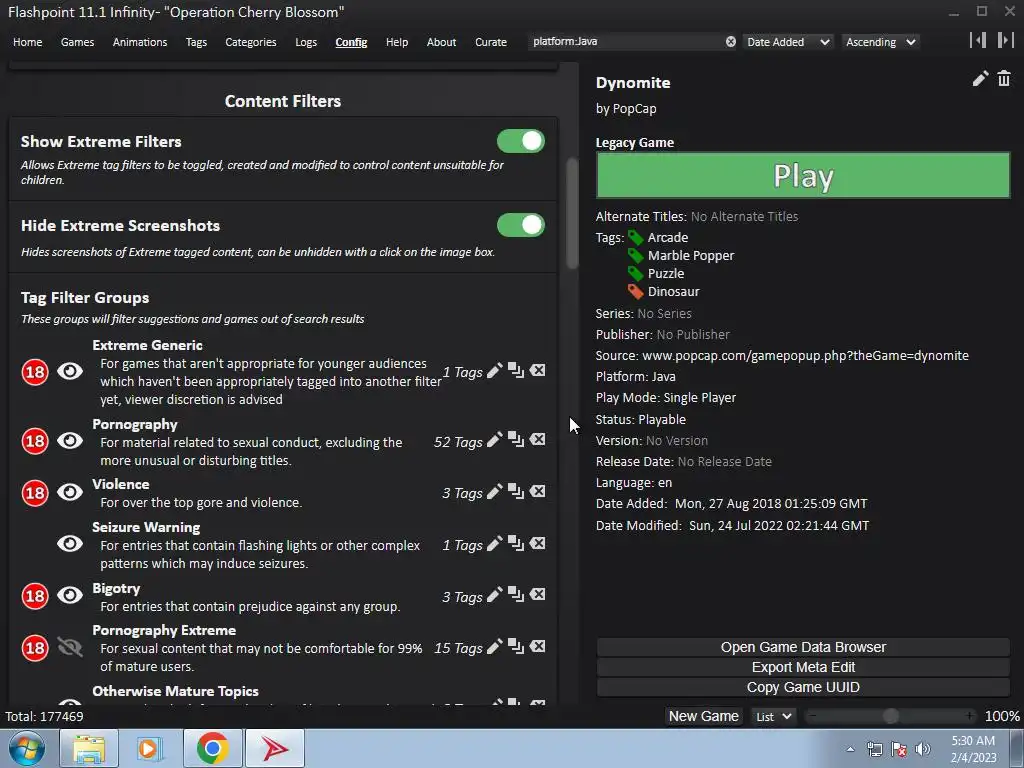
Task: Duplicate the Seizure Warning filter group
Action: tap(516, 543)
